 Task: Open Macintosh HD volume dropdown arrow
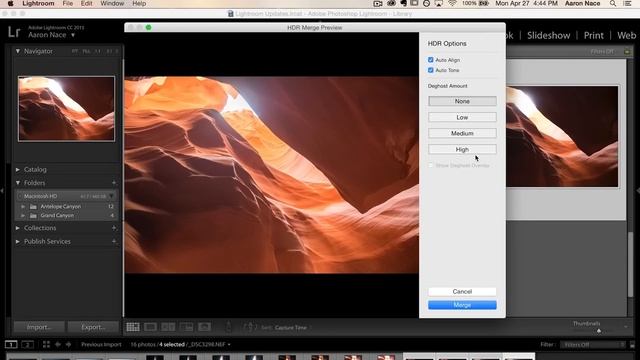tap(111, 196)
